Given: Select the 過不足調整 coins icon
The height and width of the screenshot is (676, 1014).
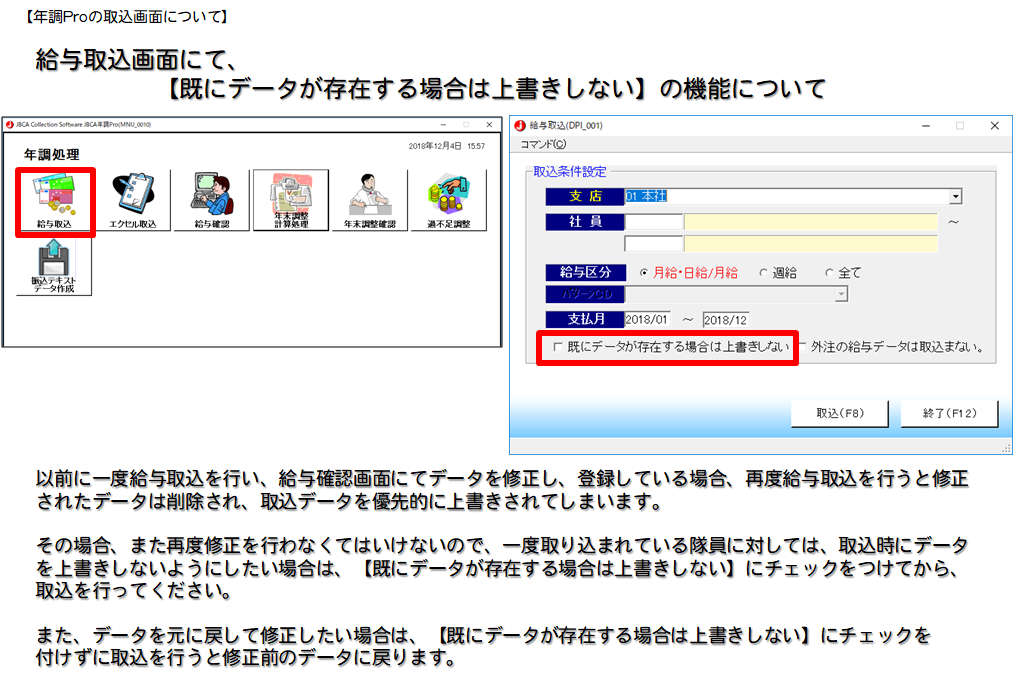Looking at the screenshot, I should 448,200.
